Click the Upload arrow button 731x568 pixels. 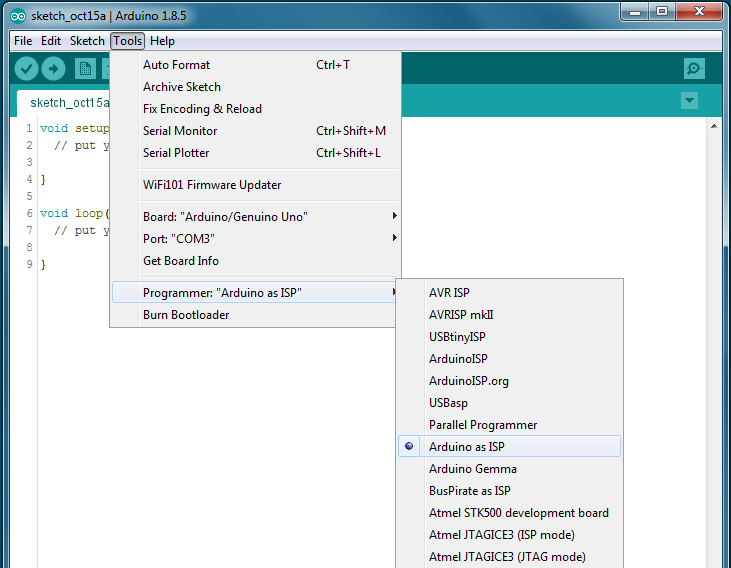click(54, 69)
